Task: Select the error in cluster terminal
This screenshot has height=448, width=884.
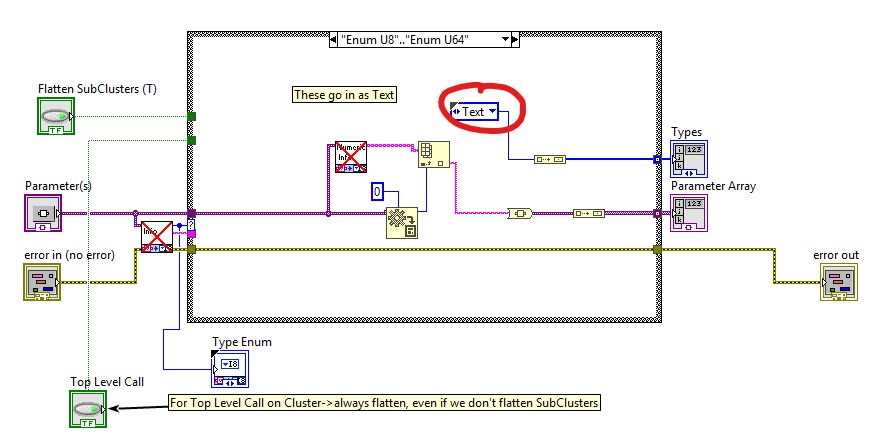Action: tap(42, 281)
